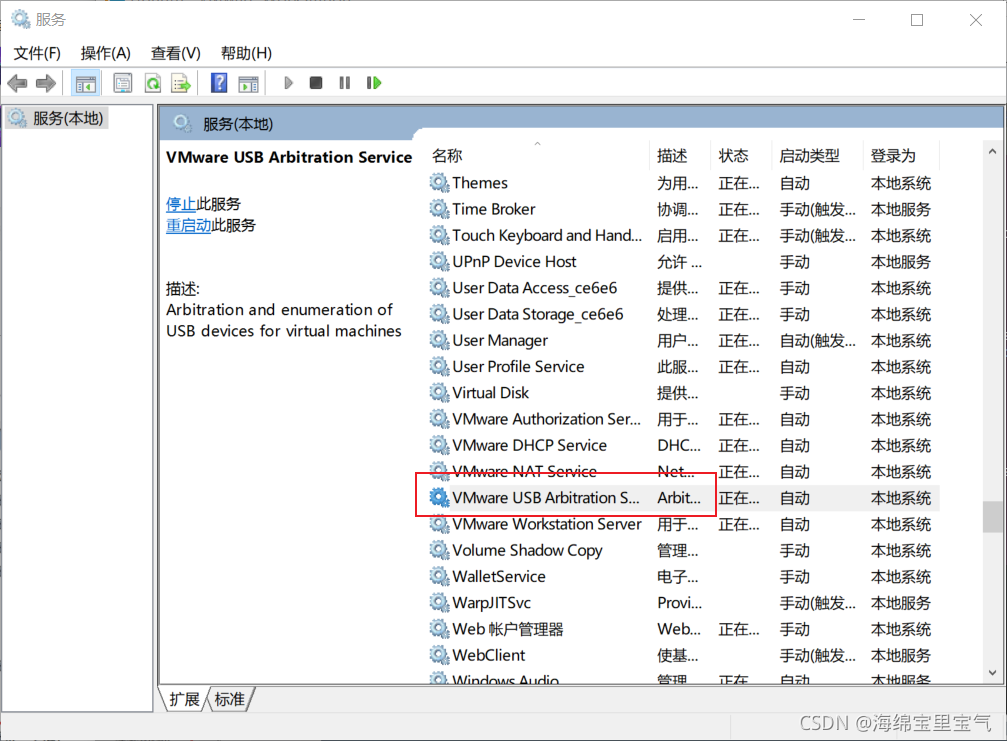Click the gear icon beside UPnP Device Host
Screen dimensions: 1007x741
pos(439,262)
